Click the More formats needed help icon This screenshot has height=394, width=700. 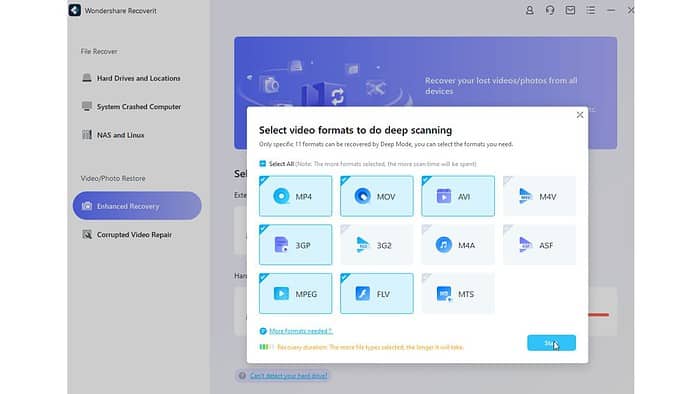[263, 331]
